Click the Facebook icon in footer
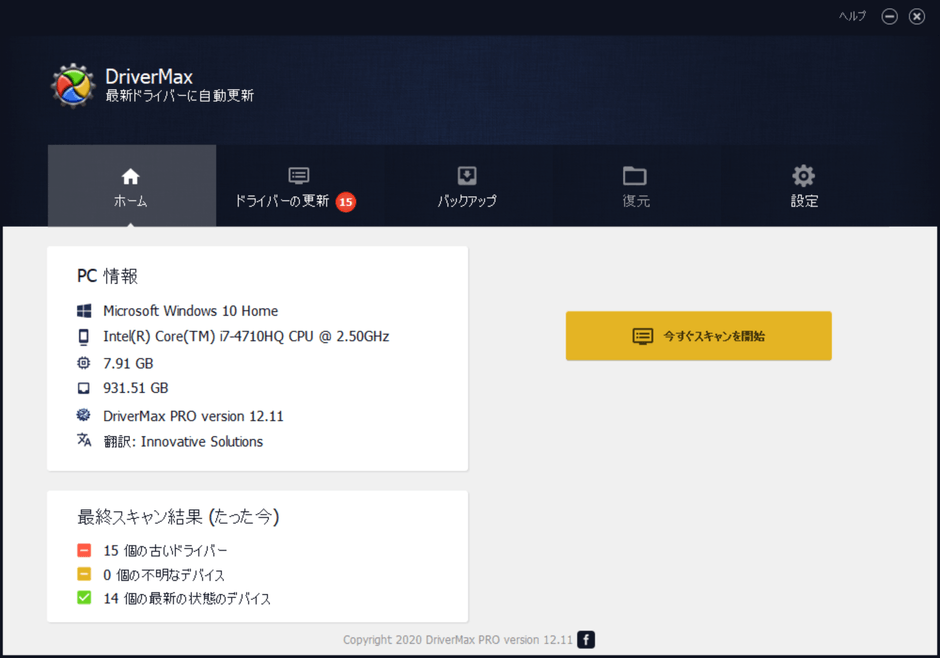The image size is (940, 658). 586,639
